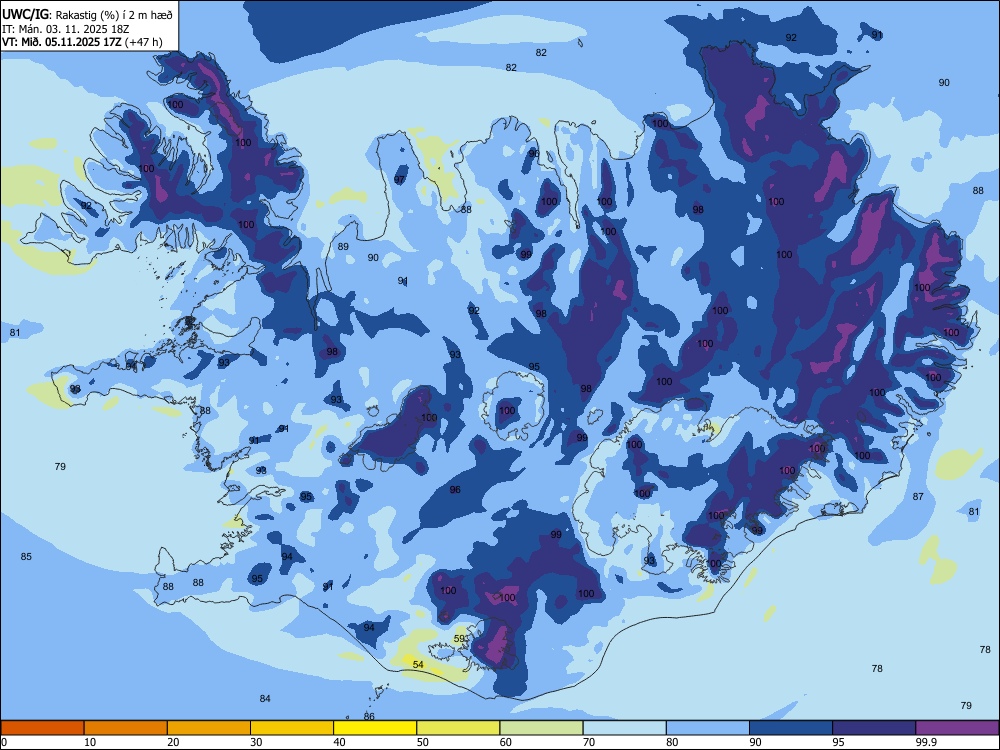The width and height of the screenshot is (1000, 750).
Task: Select the 20–30 amber legend swatch
Action: (x=209, y=728)
